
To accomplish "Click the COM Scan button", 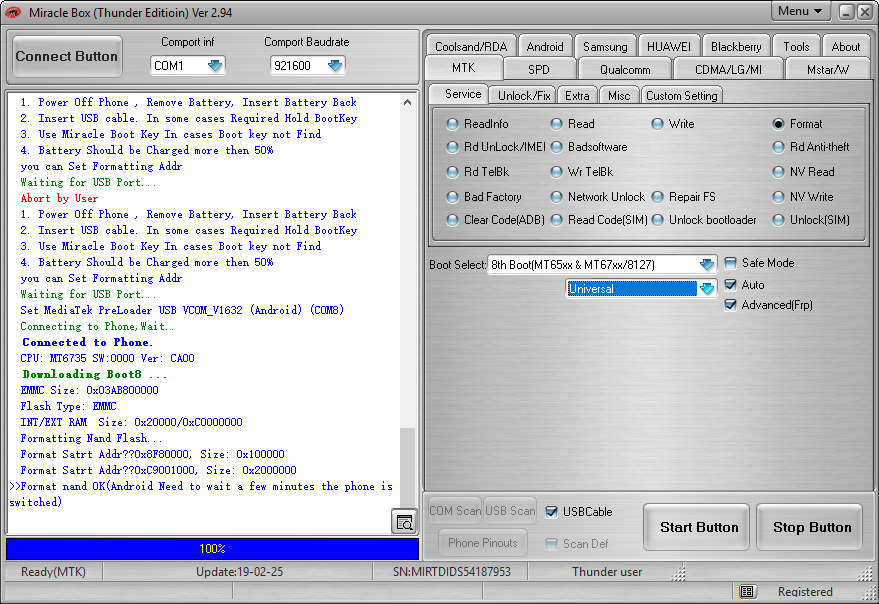I will tap(455, 511).
